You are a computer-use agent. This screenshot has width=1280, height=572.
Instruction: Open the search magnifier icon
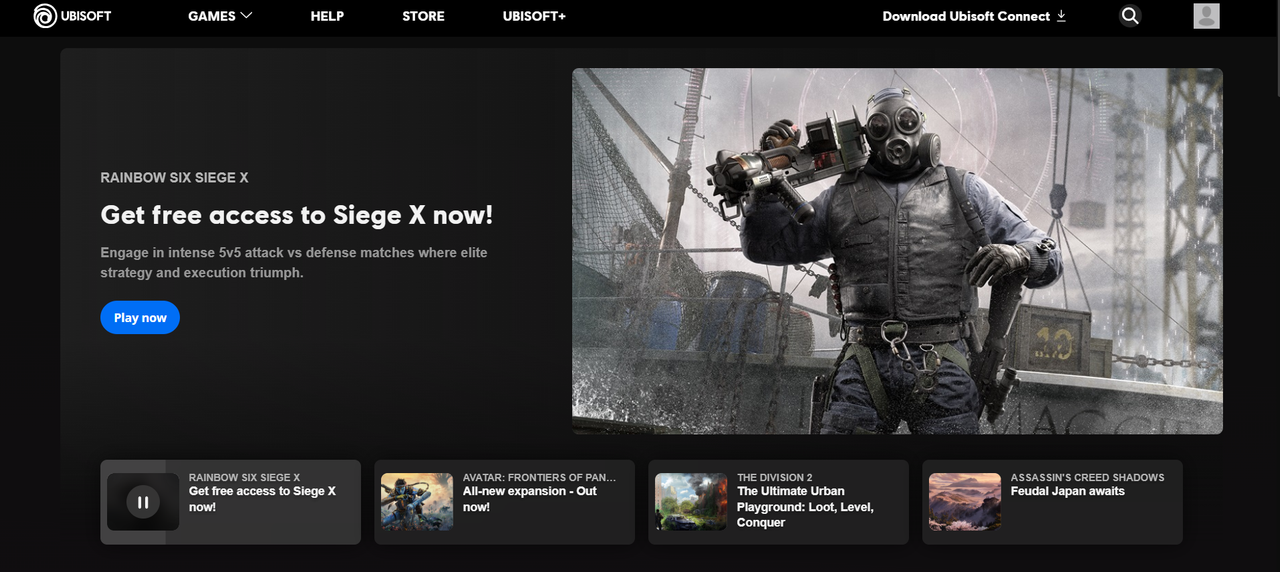[1130, 16]
